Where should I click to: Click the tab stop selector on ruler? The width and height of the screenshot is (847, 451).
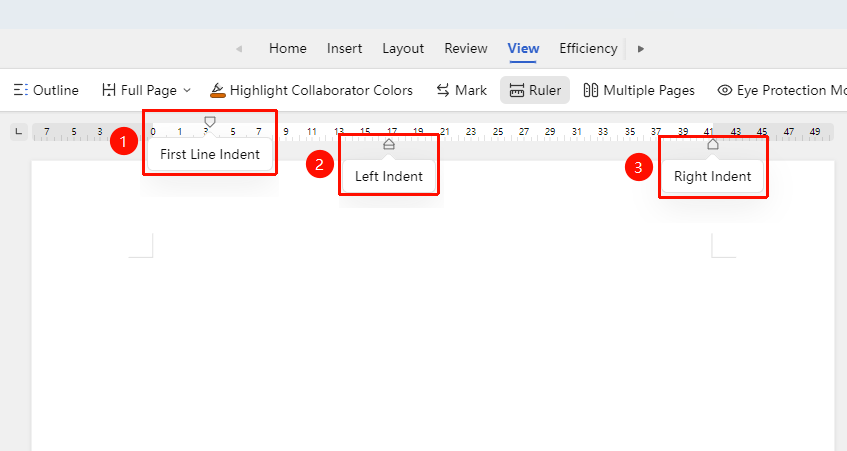19,132
